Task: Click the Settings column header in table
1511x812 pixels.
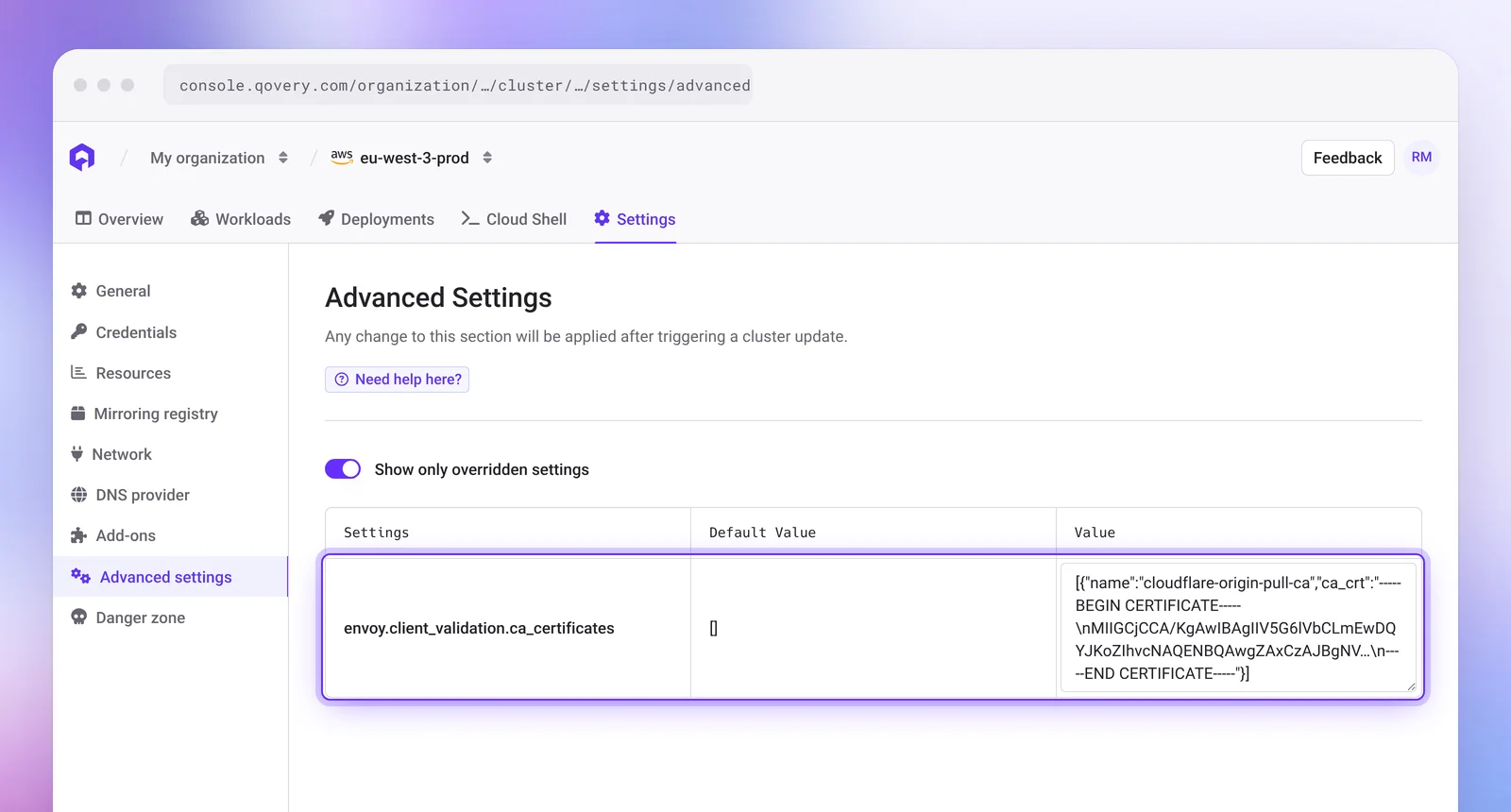Action: (377, 533)
